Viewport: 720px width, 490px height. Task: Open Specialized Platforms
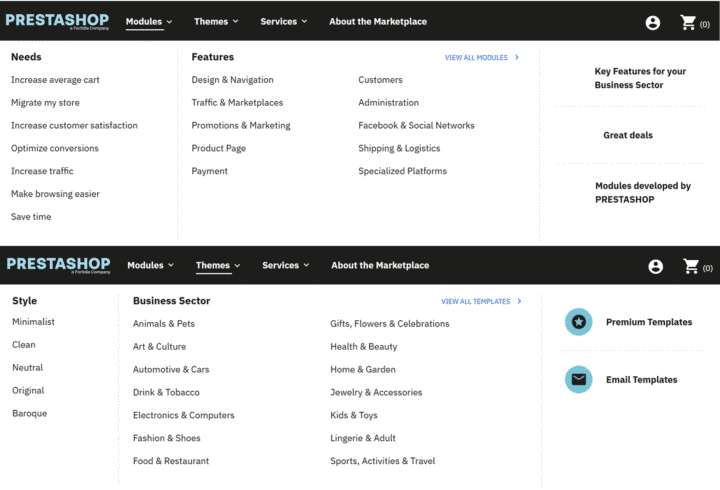[x=402, y=171]
